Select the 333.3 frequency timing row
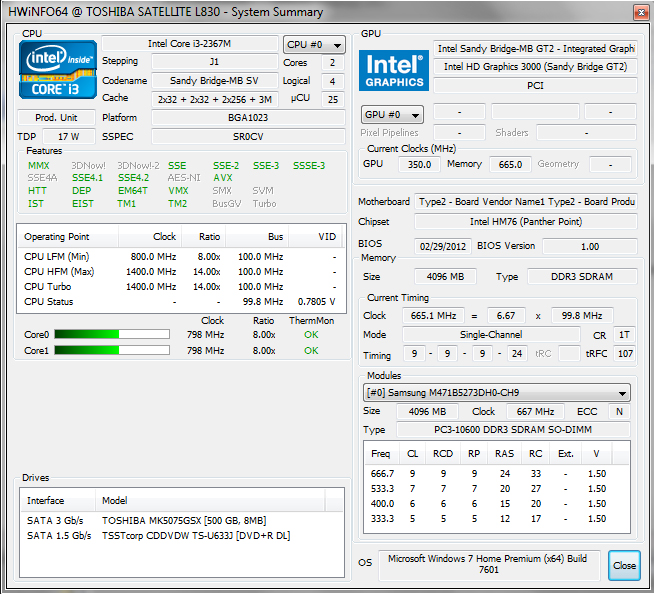Viewport: 654px width, 594px height. 496,519
